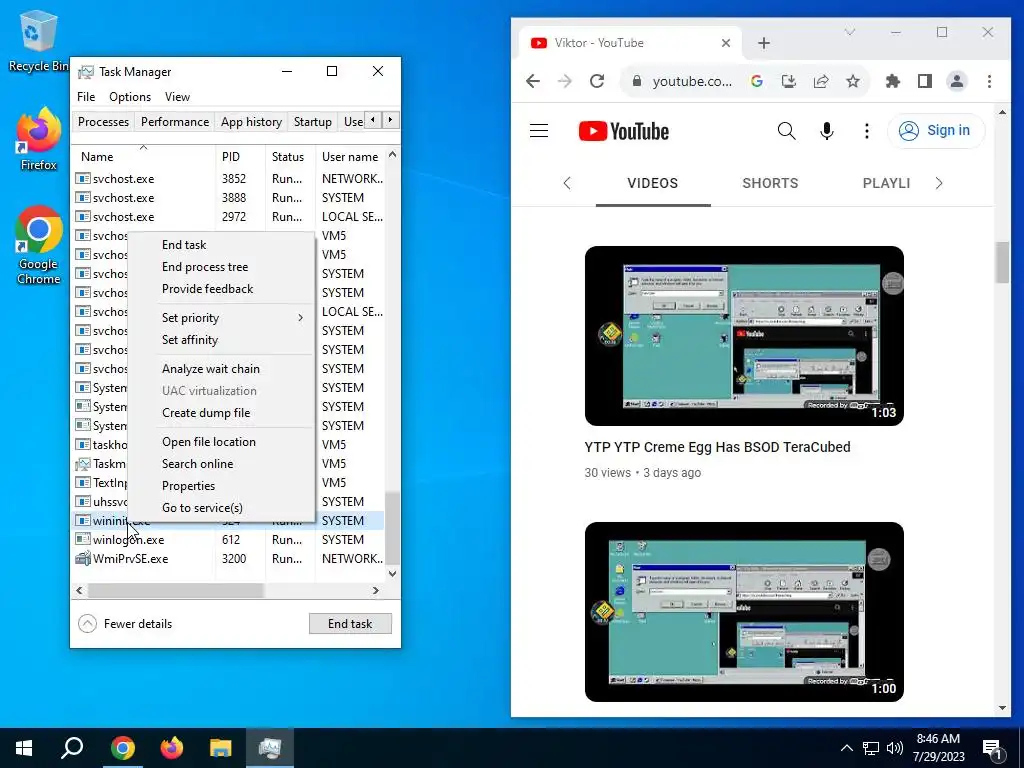1024x768 pixels.
Task: Collapse with Fewer details toggle
Action: click(125, 624)
